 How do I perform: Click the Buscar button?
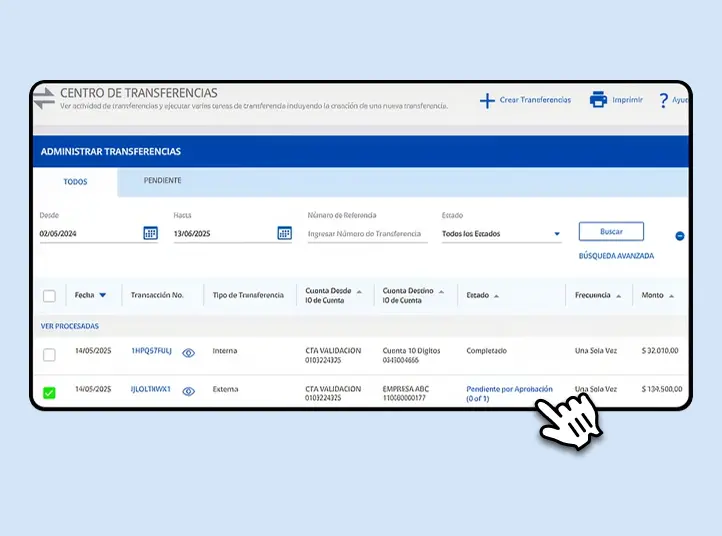[x=611, y=232]
